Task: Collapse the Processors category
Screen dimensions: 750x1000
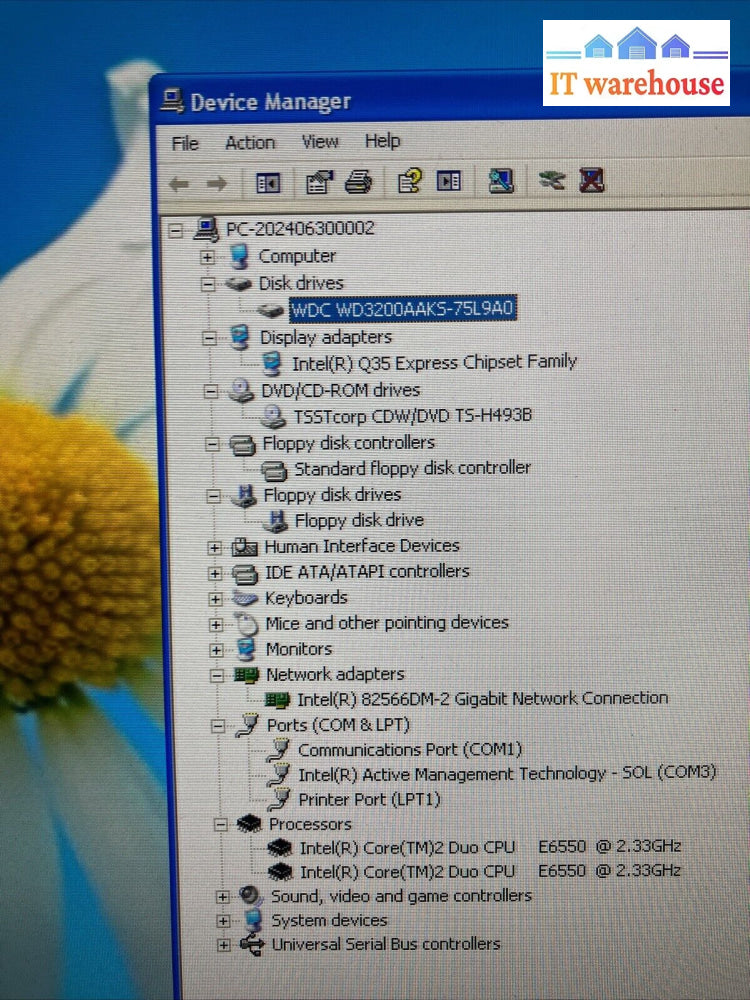Action: coord(221,825)
